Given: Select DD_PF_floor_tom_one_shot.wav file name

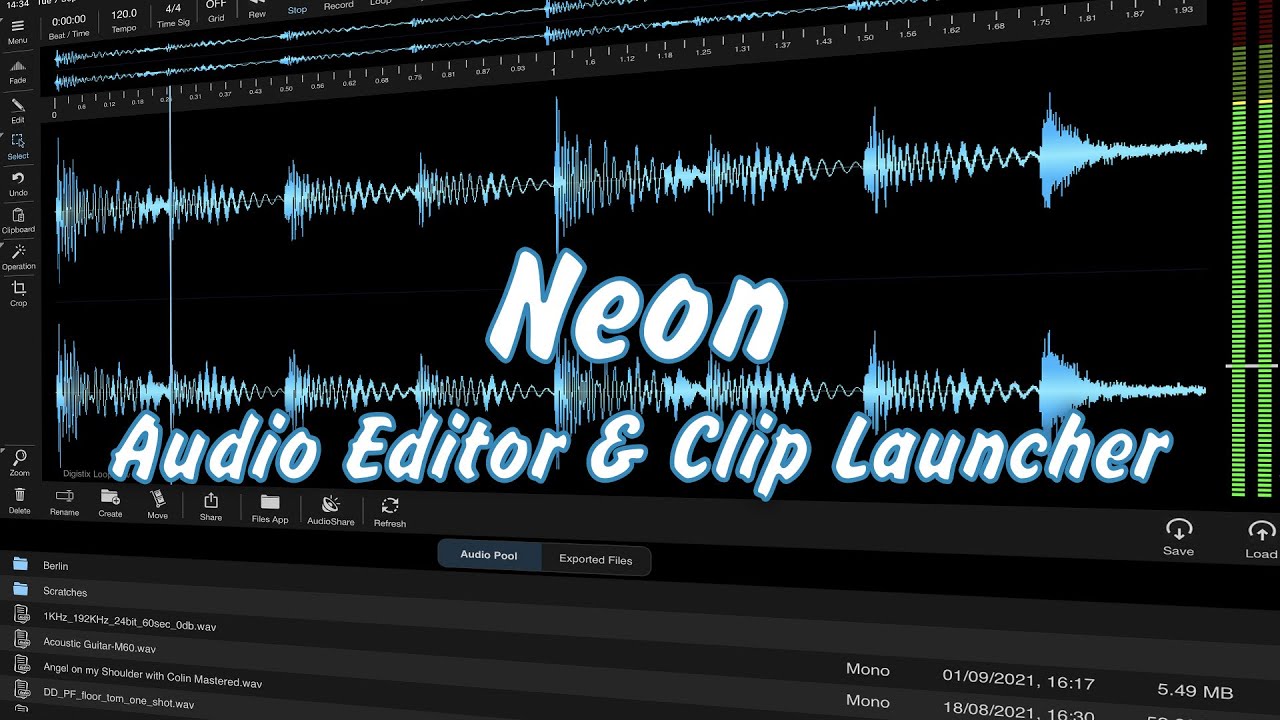Looking at the screenshot, I should (119, 698).
